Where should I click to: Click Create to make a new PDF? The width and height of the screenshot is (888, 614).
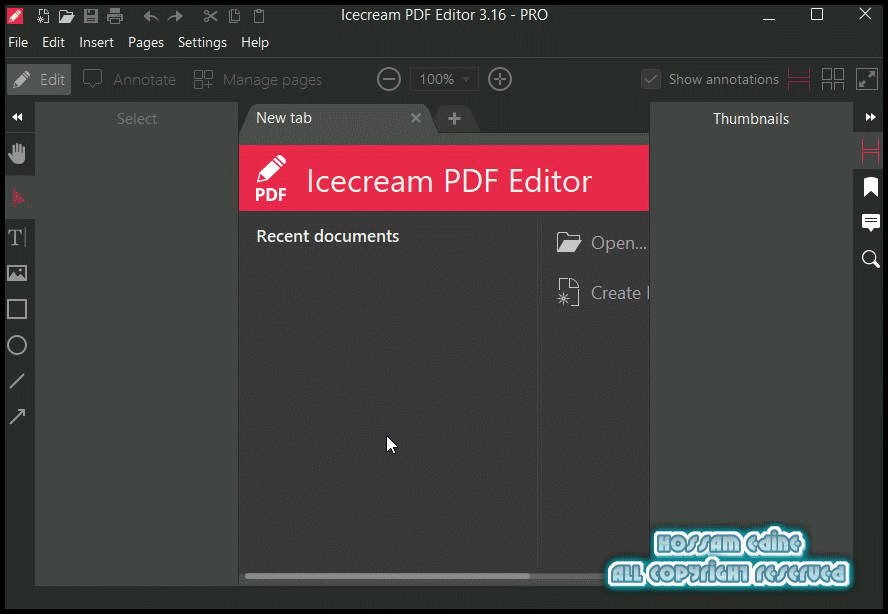point(602,293)
